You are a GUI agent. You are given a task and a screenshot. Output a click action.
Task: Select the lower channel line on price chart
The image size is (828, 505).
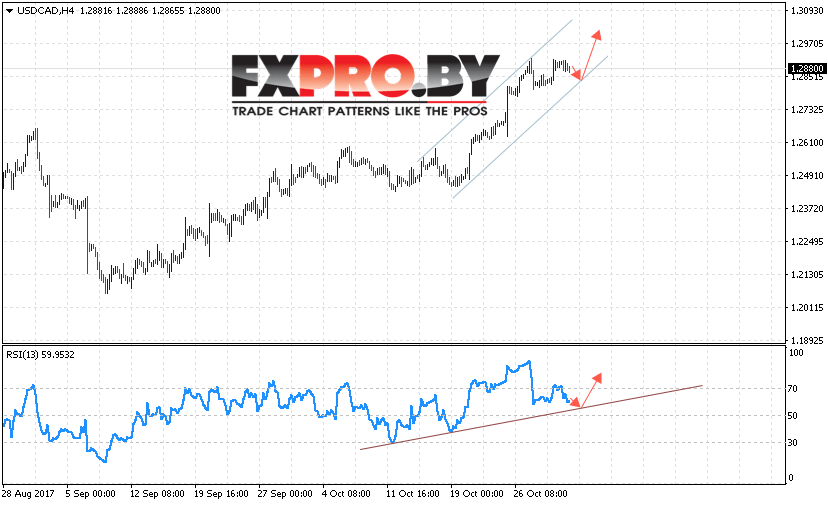(530, 127)
